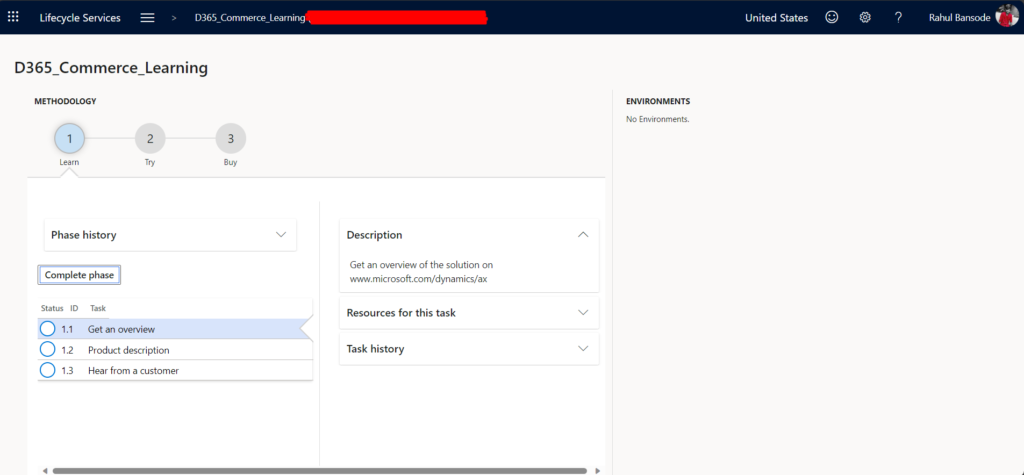This screenshot has width=1024, height=475.
Task: Select methodology phase 1 Learn
Action: tap(70, 139)
